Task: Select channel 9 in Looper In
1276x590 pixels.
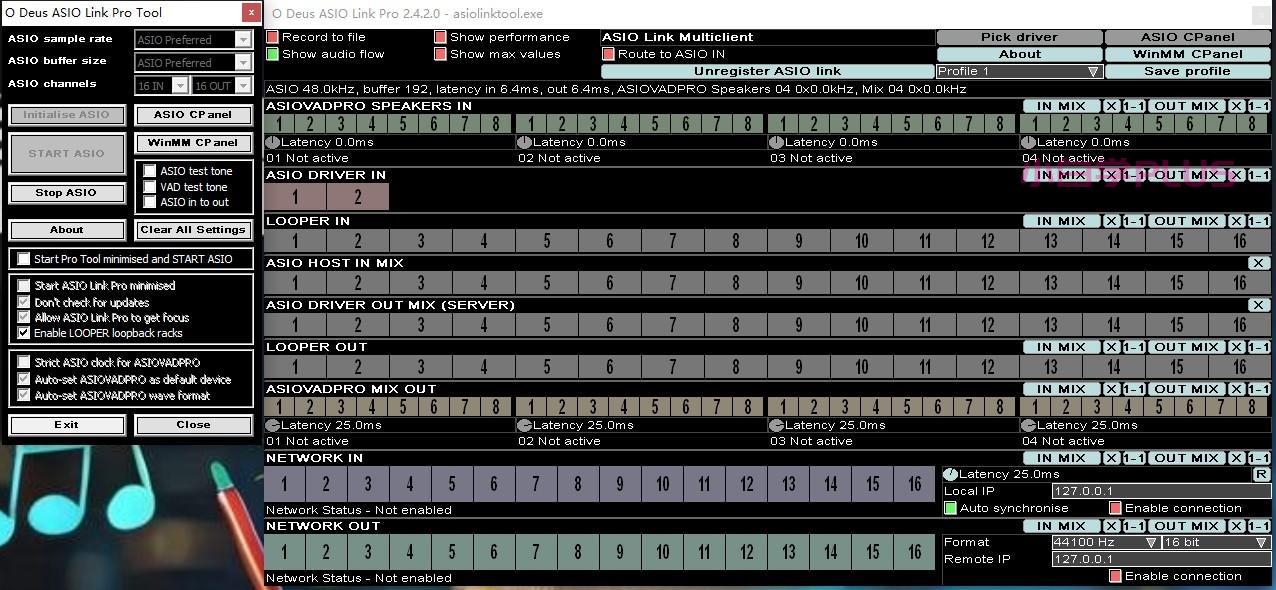Action: [x=798, y=240]
